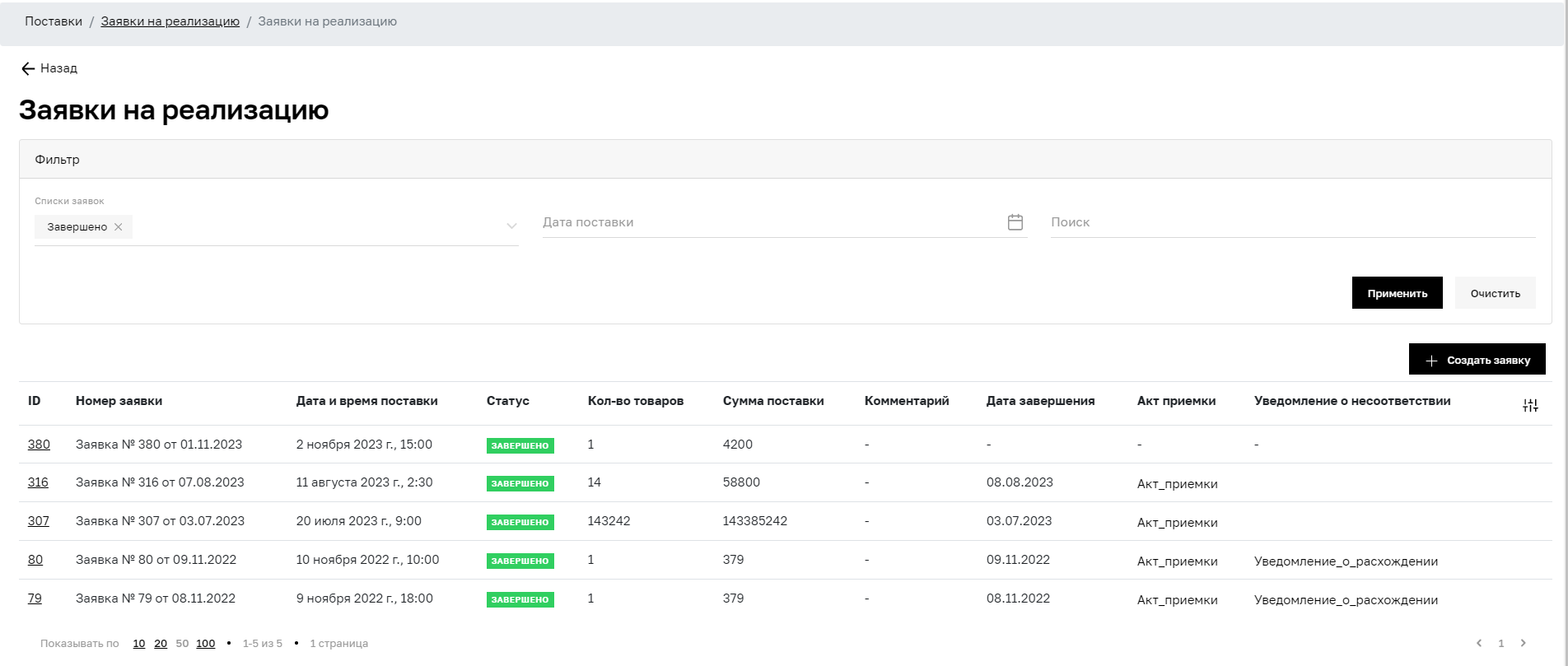1568x666 pixels.
Task: Click Завершено status badge in row 316
Action: coord(520,483)
